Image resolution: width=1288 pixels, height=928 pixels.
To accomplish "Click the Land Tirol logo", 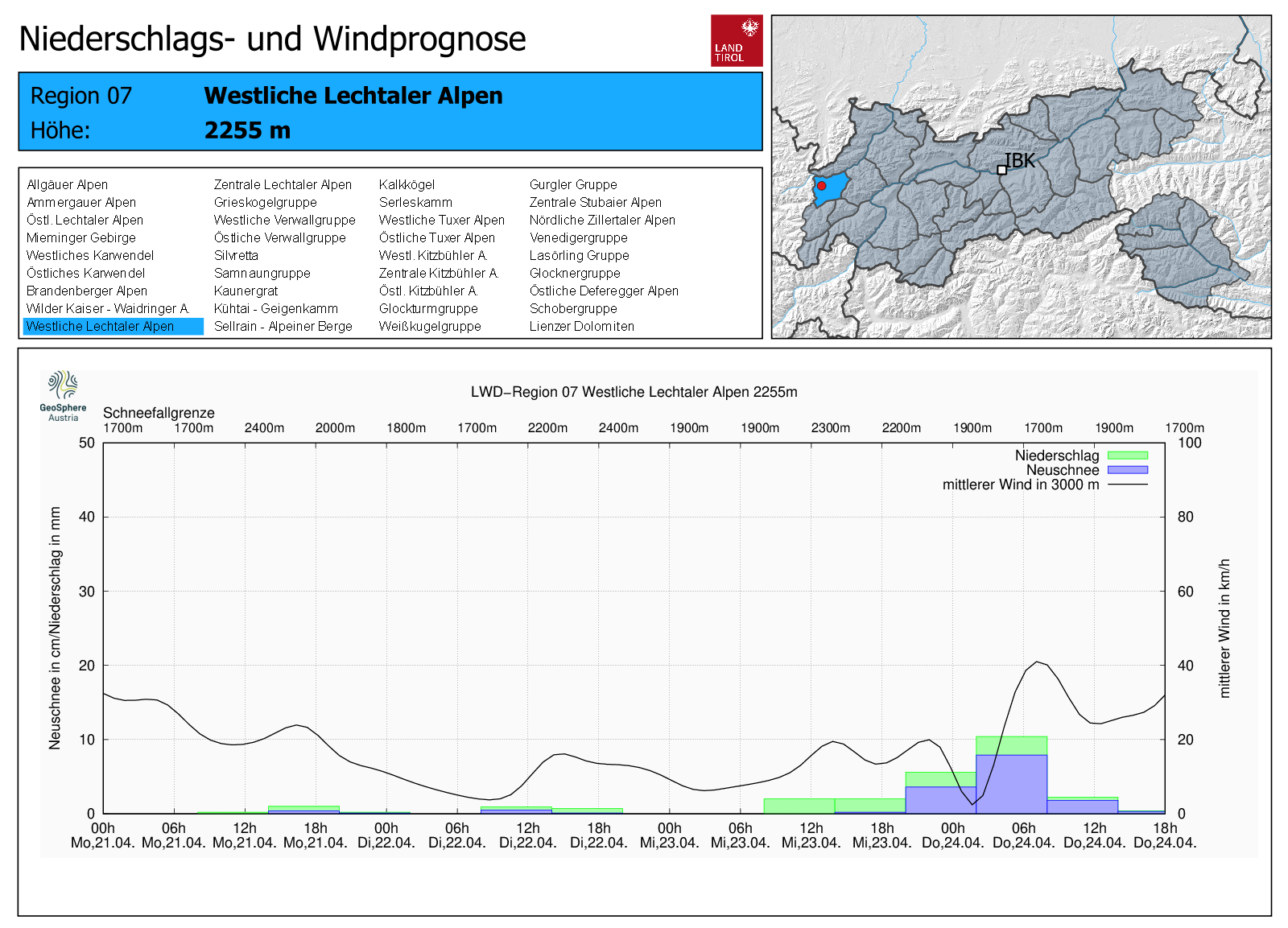I will point(737,40).
